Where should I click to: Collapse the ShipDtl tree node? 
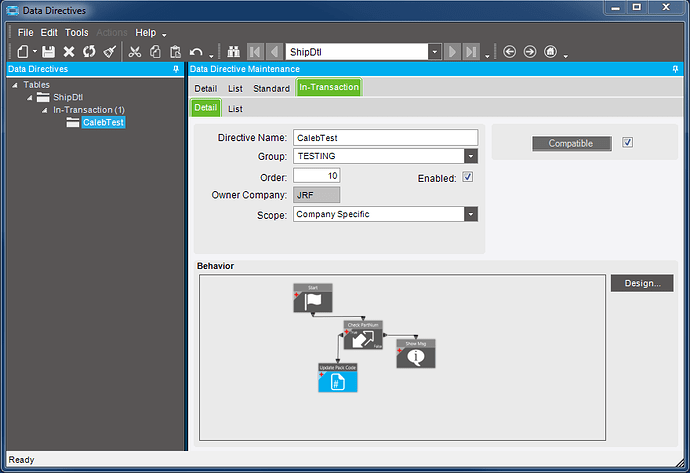(30, 98)
